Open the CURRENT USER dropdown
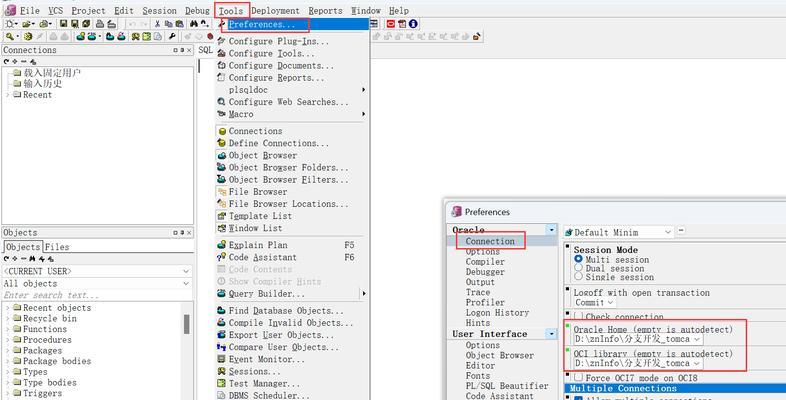Image resolution: width=786 pixels, height=400 pixels. click(186, 271)
